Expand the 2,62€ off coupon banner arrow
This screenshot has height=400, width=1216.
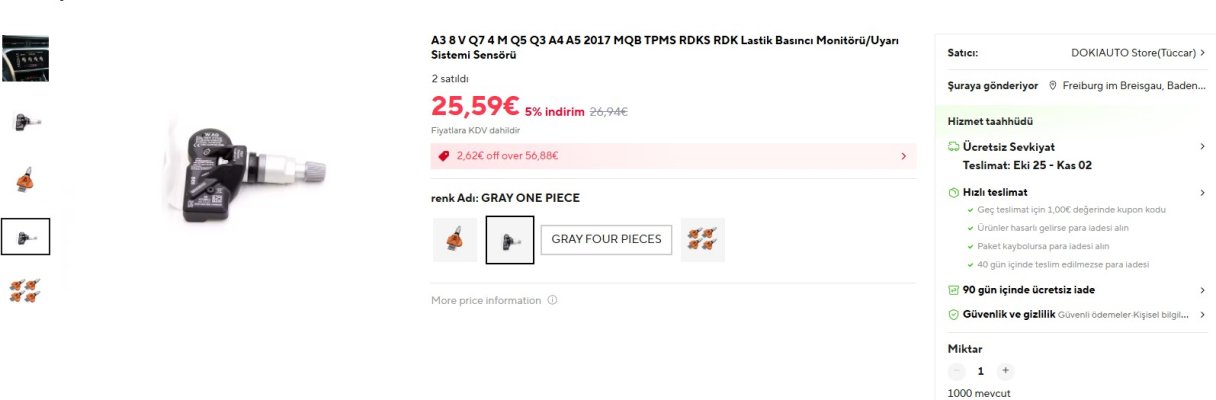(903, 156)
